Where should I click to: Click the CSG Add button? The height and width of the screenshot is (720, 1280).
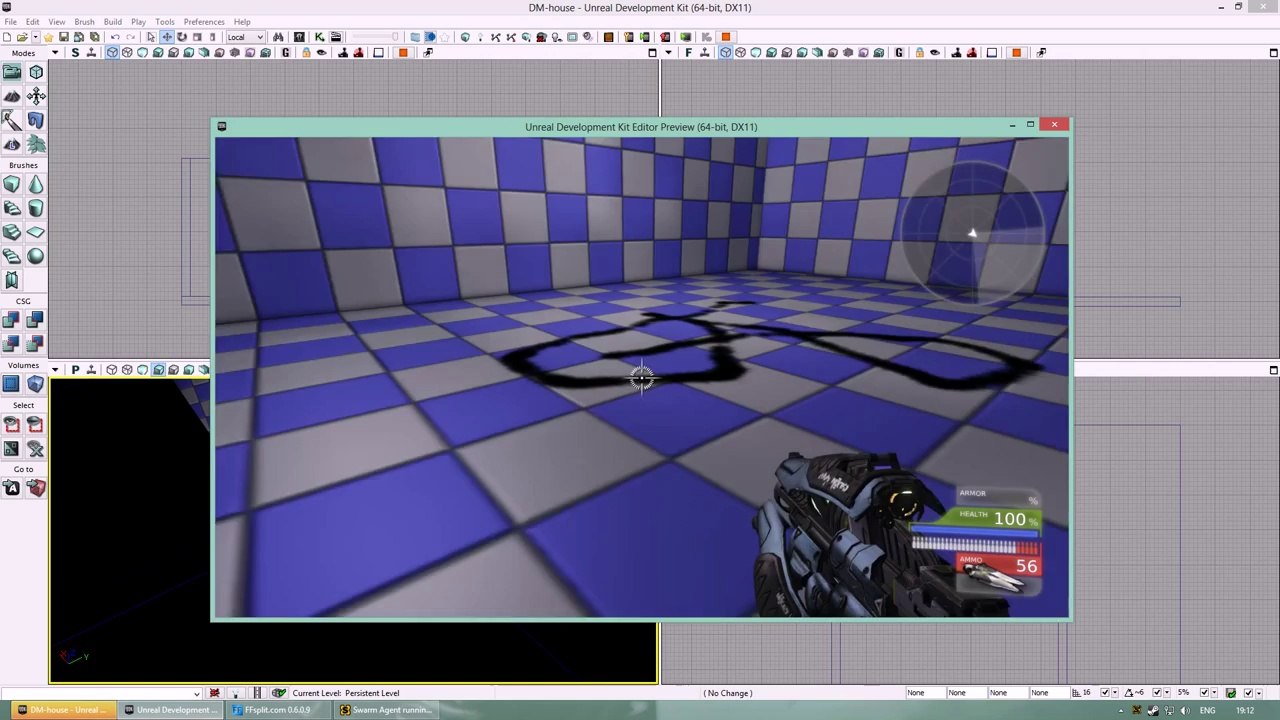tap(12, 320)
